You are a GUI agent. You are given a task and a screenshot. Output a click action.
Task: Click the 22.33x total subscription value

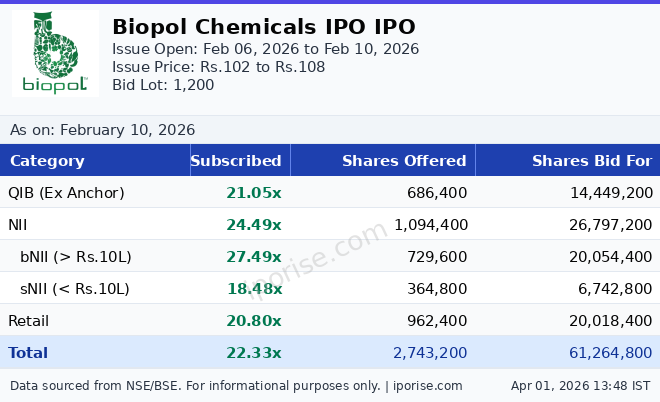253,353
